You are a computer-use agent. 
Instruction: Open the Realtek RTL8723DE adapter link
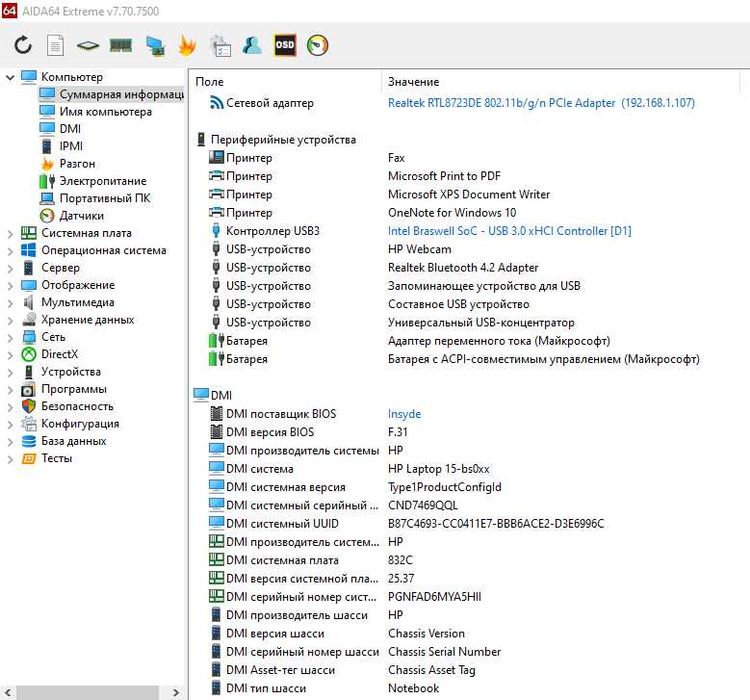pos(541,103)
